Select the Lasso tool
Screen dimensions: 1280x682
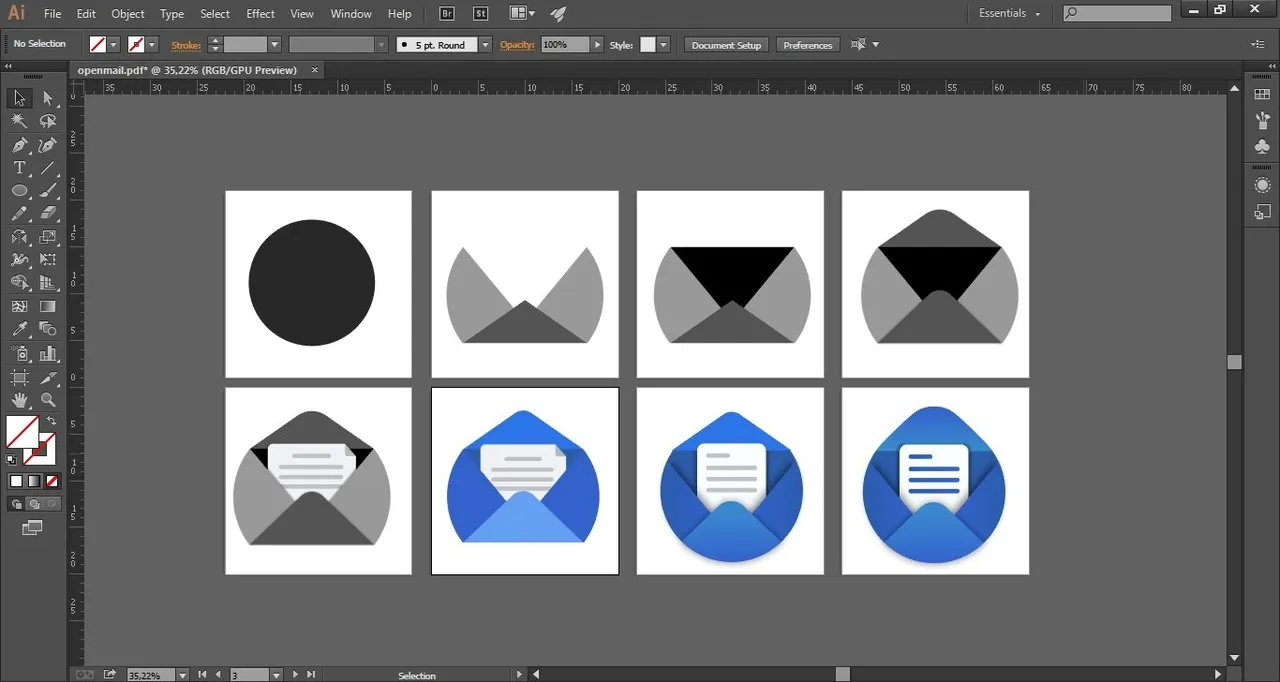tap(47, 121)
